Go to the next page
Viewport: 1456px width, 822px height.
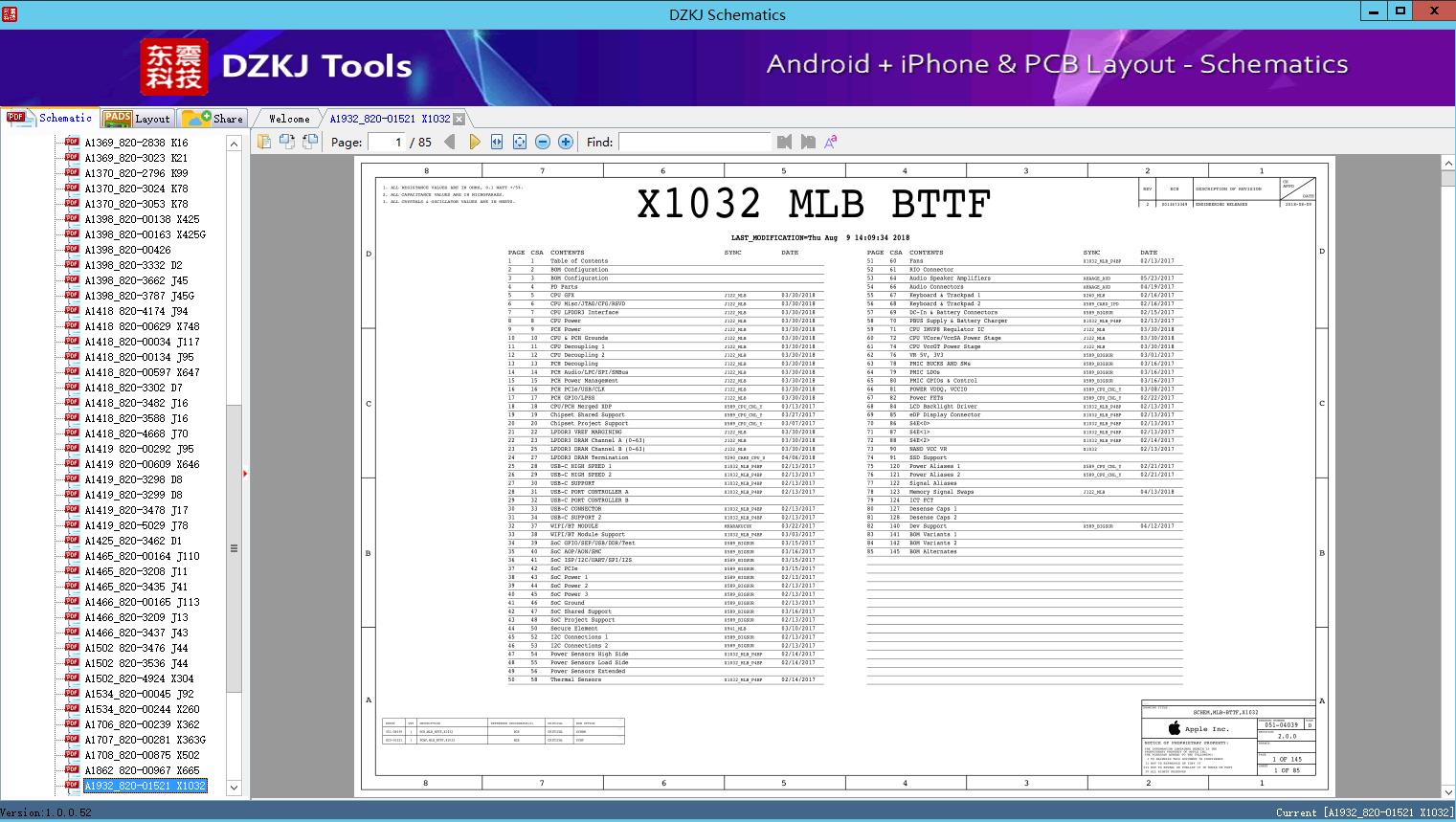click(x=474, y=142)
